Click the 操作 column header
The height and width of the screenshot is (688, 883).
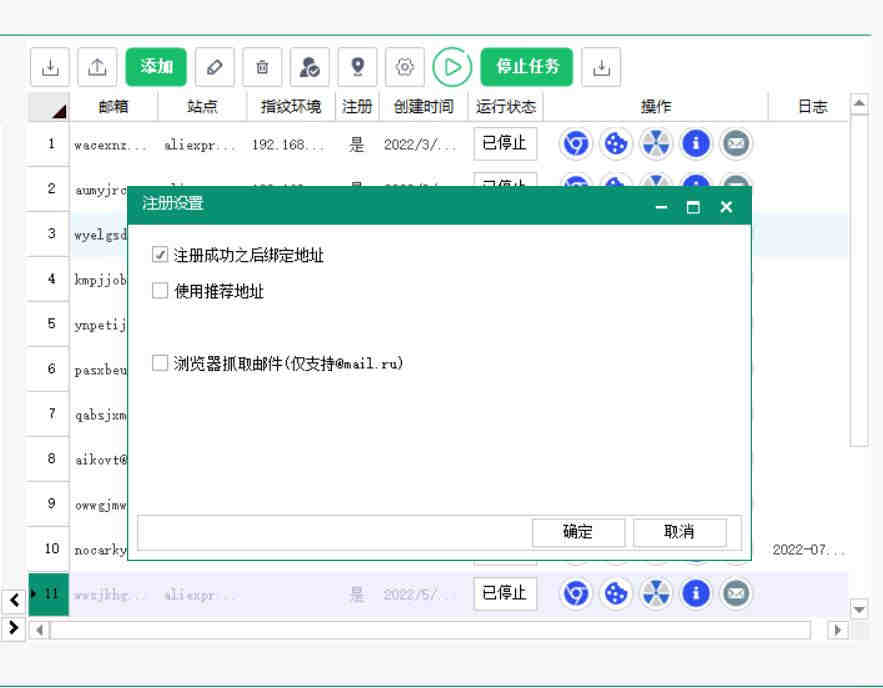pyautogui.click(x=655, y=106)
